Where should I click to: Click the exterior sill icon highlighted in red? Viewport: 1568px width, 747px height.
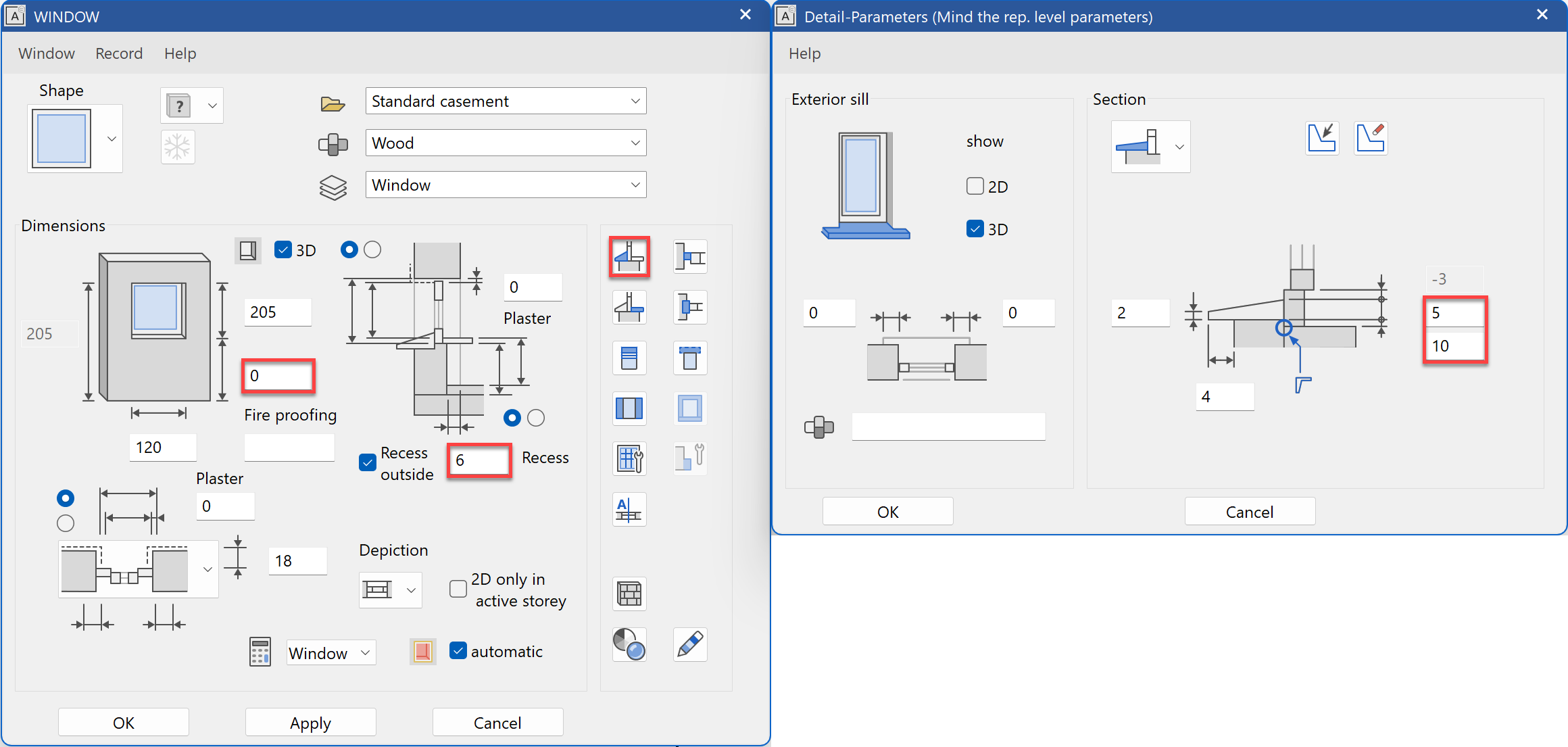click(629, 257)
